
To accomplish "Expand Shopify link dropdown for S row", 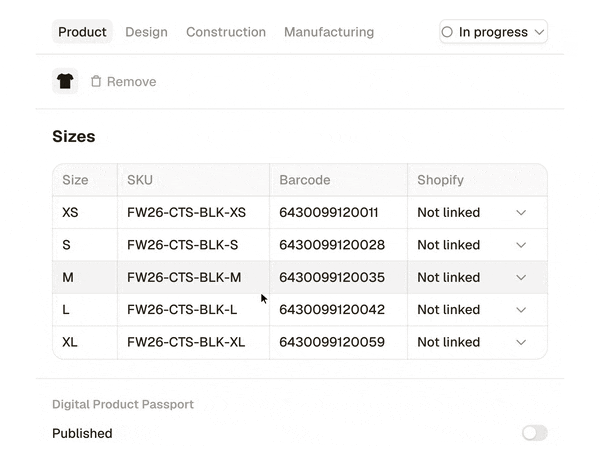I will (x=521, y=245).
